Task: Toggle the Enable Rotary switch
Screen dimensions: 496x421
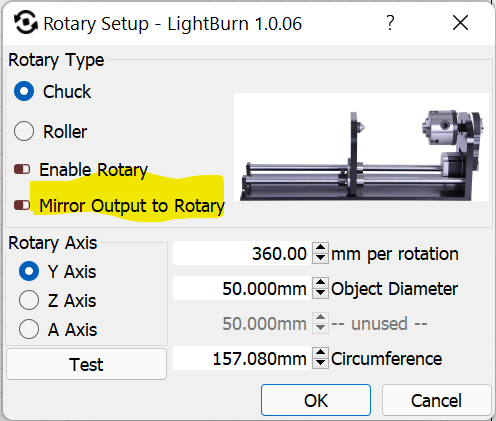Action: (x=22, y=169)
